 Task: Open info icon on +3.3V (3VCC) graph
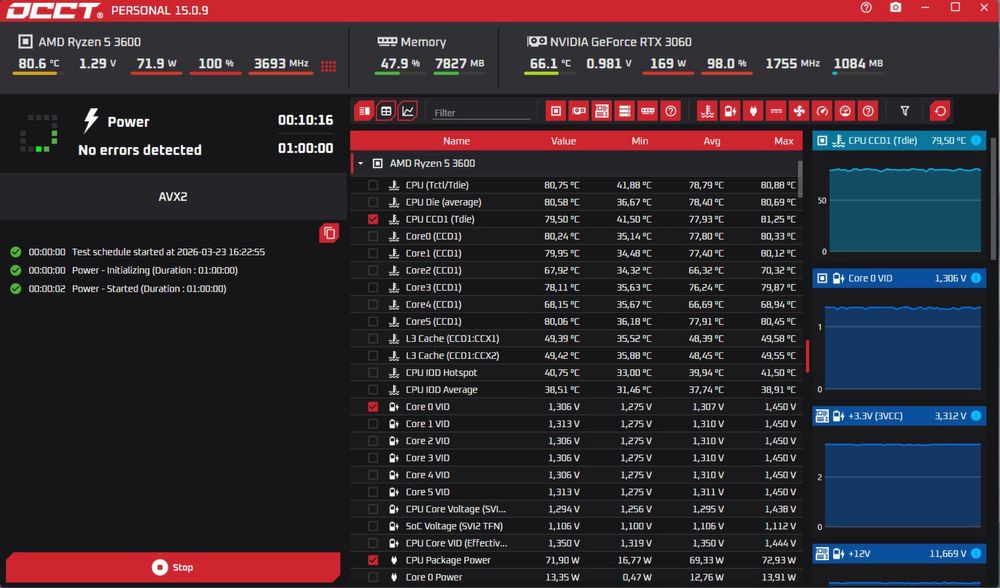(x=976, y=416)
